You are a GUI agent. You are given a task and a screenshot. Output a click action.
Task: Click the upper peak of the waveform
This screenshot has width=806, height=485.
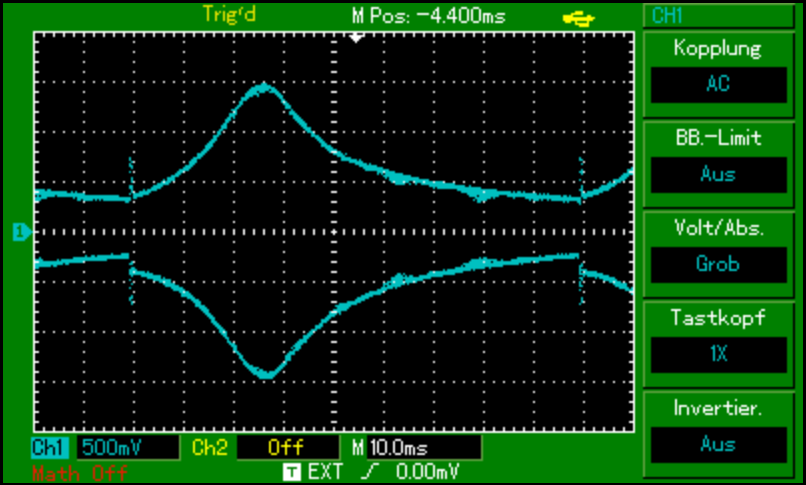[264, 89]
